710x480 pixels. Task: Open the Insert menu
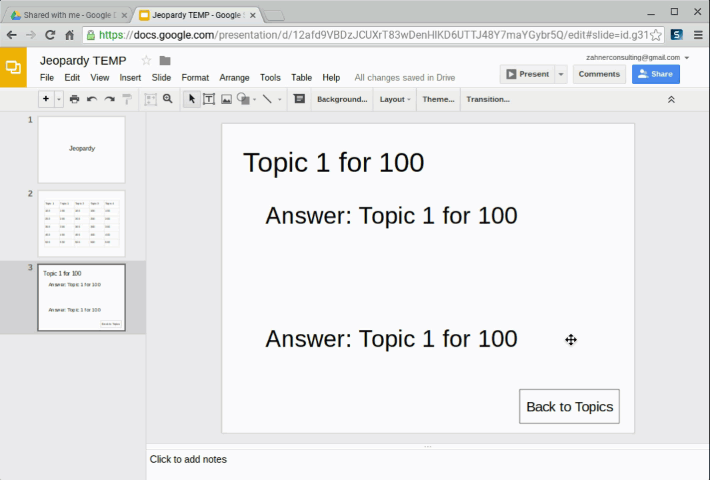coord(130,78)
